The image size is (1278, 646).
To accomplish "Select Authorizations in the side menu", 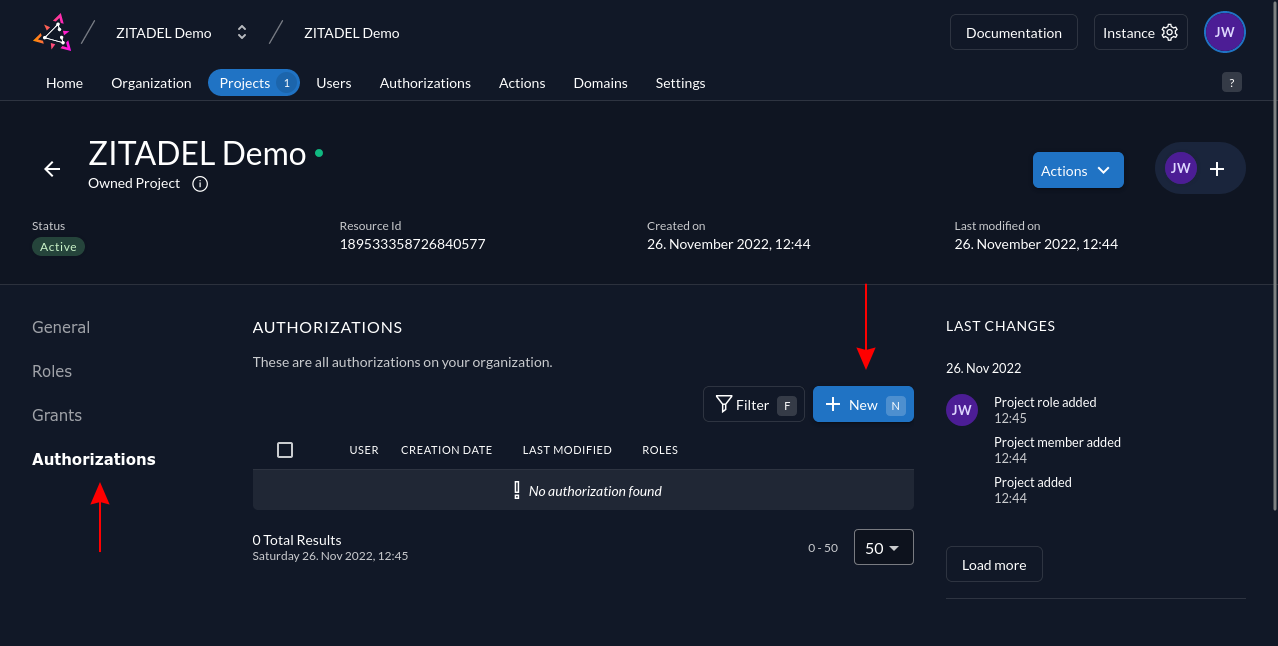I will point(94,459).
